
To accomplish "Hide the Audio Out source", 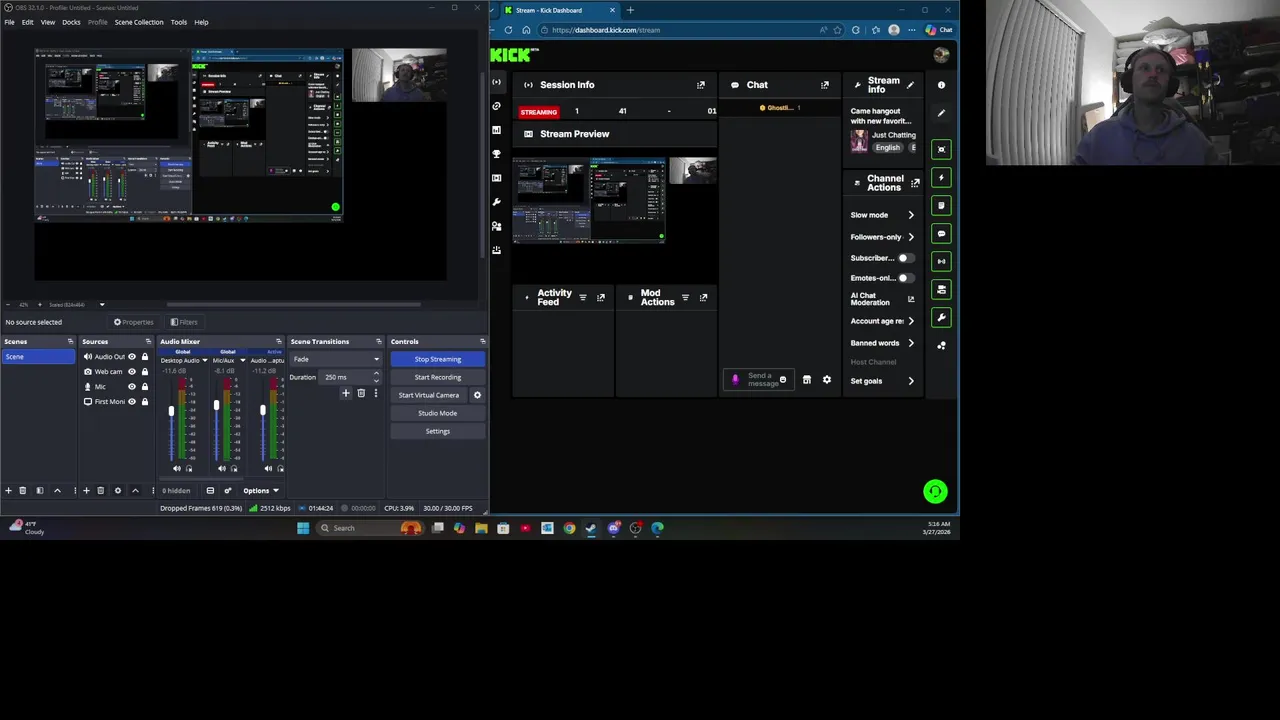I will point(131,357).
